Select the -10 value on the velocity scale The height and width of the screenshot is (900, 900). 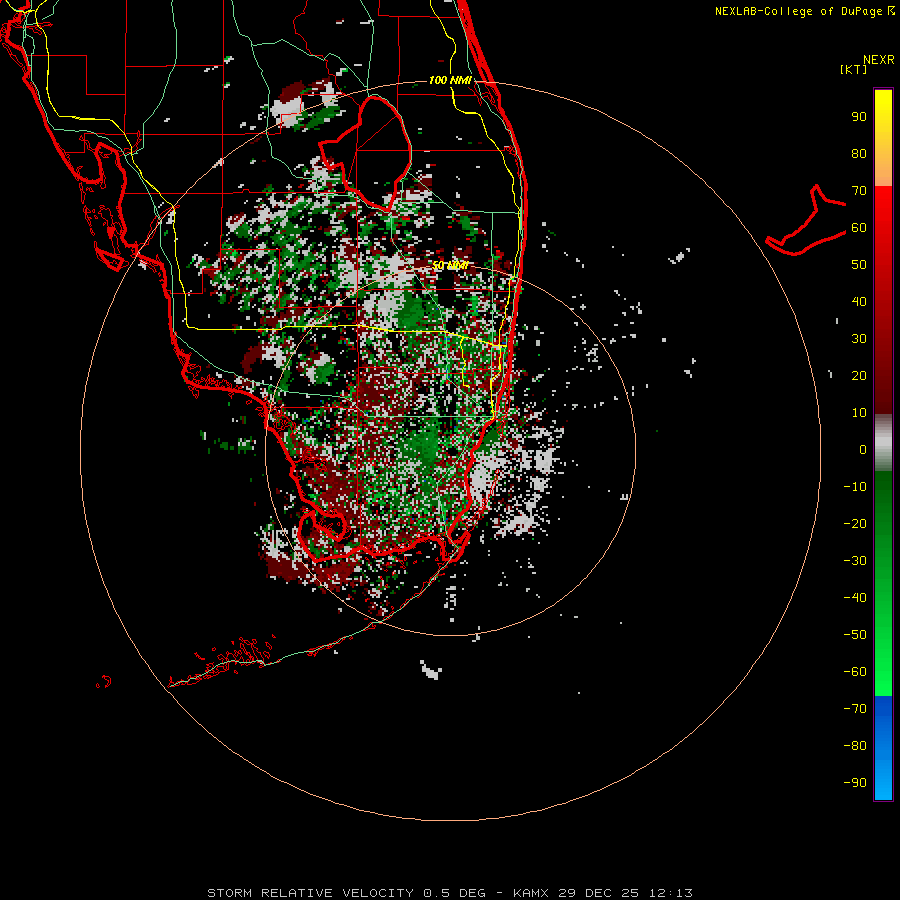pos(855,487)
